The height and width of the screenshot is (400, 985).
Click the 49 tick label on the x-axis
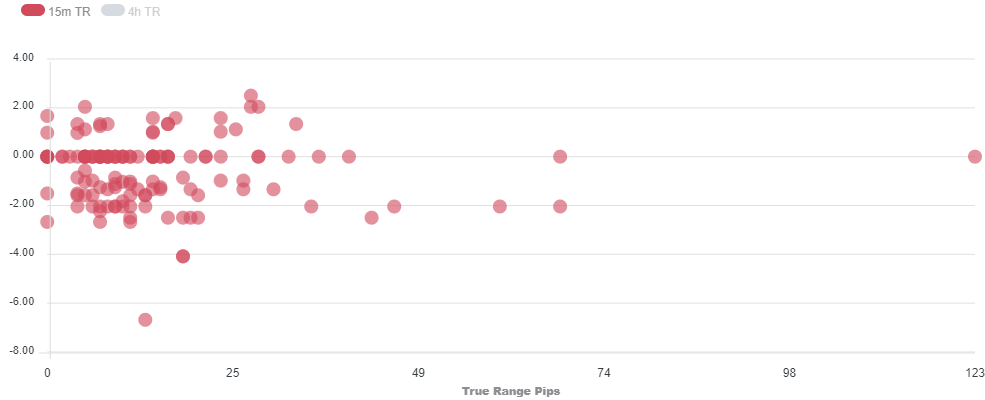pyautogui.click(x=419, y=373)
